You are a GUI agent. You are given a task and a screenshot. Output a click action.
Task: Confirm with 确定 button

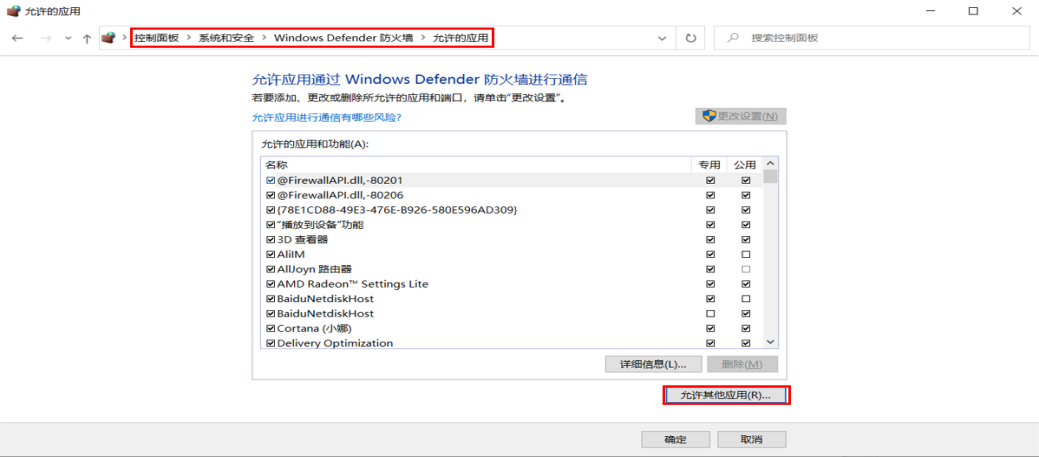coord(676,439)
